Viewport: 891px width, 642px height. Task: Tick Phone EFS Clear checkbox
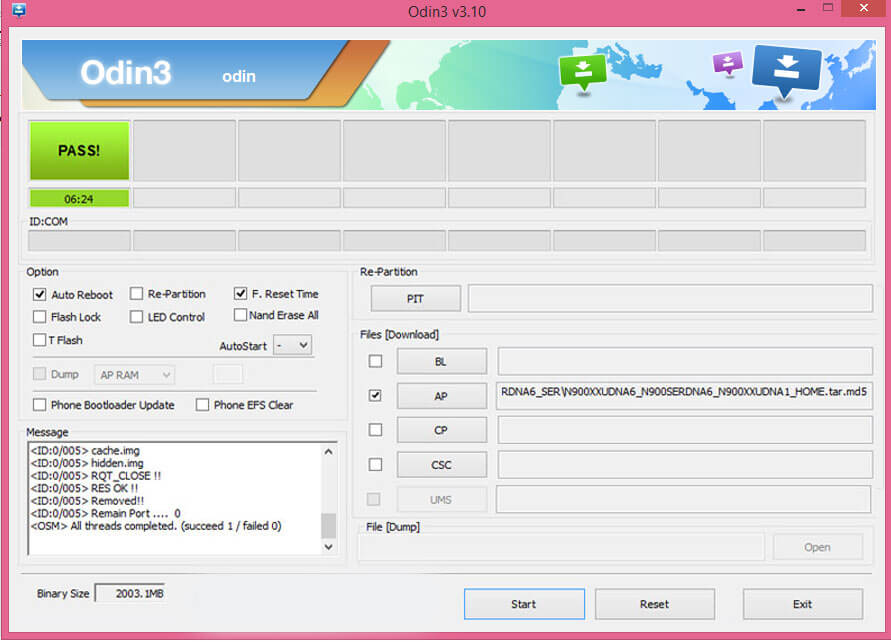click(202, 405)
